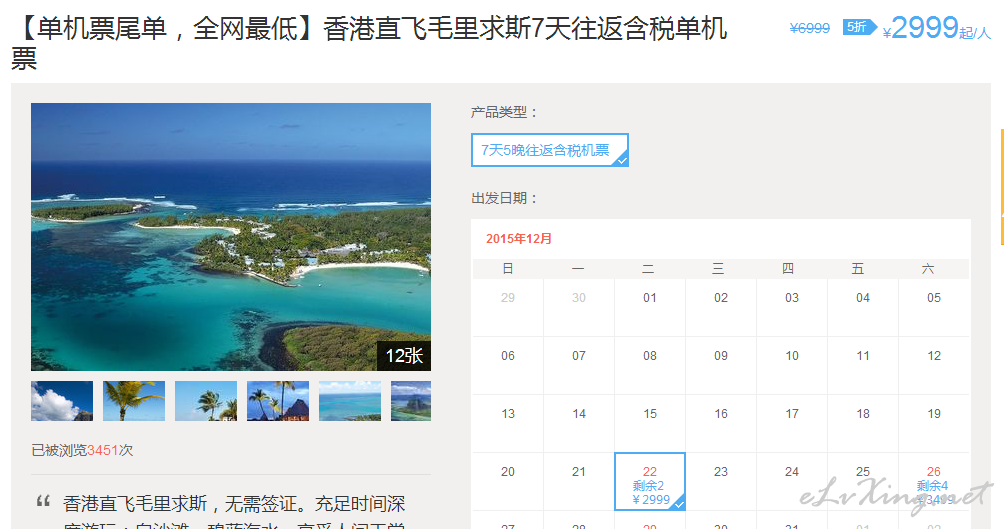Image resolution: width=1004 pixels, height=529 pixels.
Task: Click calendar date 08
Action: [650, 355]
